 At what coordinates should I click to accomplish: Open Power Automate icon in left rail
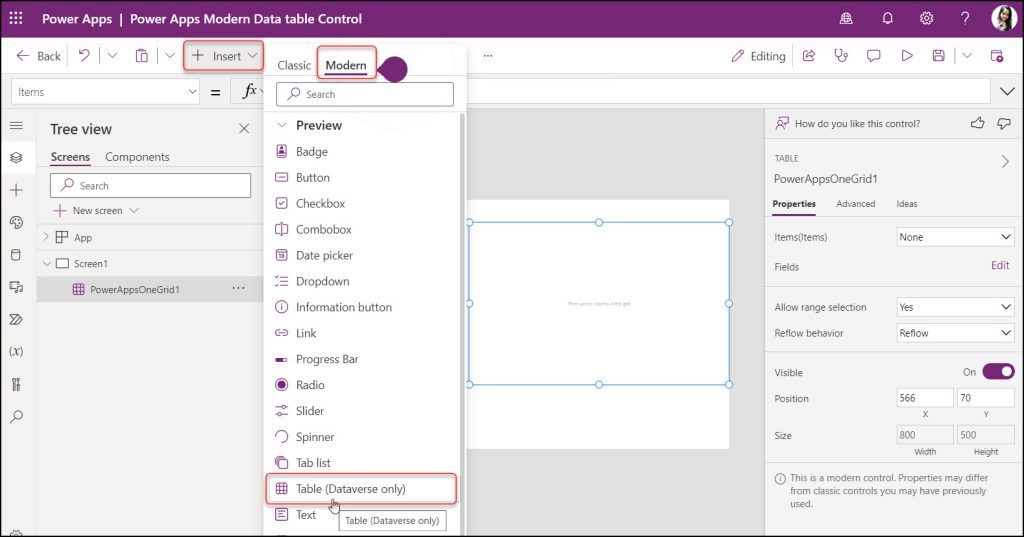point(16,319)
